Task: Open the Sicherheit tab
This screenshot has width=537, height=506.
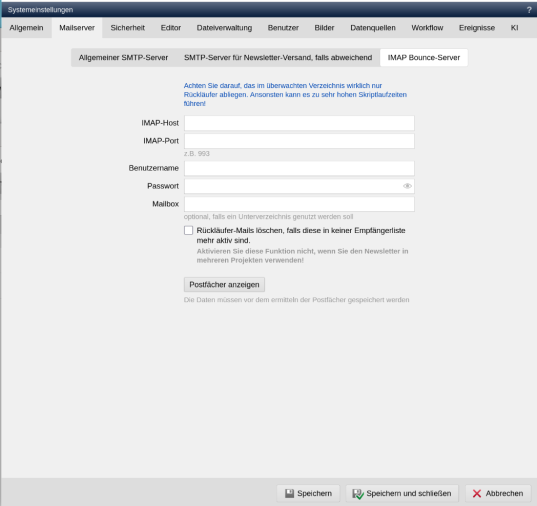Action: (x=127, y=28)
